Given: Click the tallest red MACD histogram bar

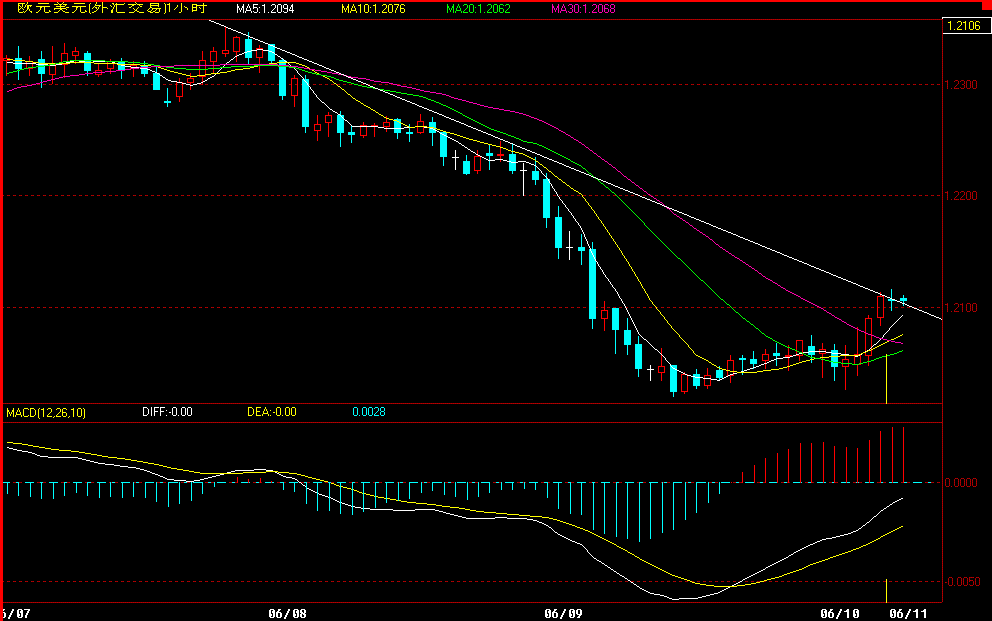Looking at the screenshot, I should 904,455.
